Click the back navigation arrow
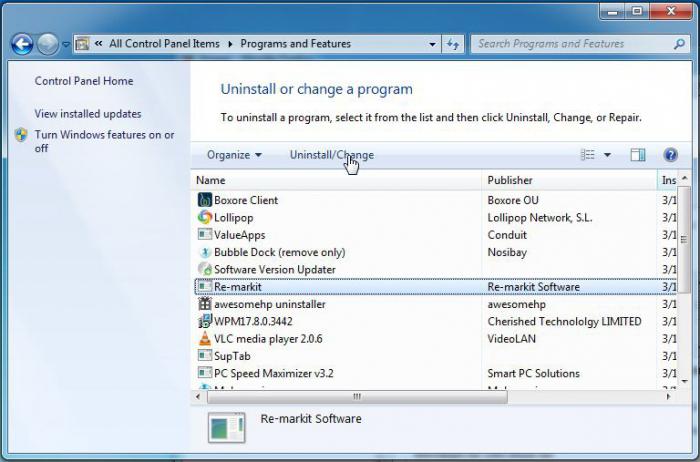 pos(22,44)
